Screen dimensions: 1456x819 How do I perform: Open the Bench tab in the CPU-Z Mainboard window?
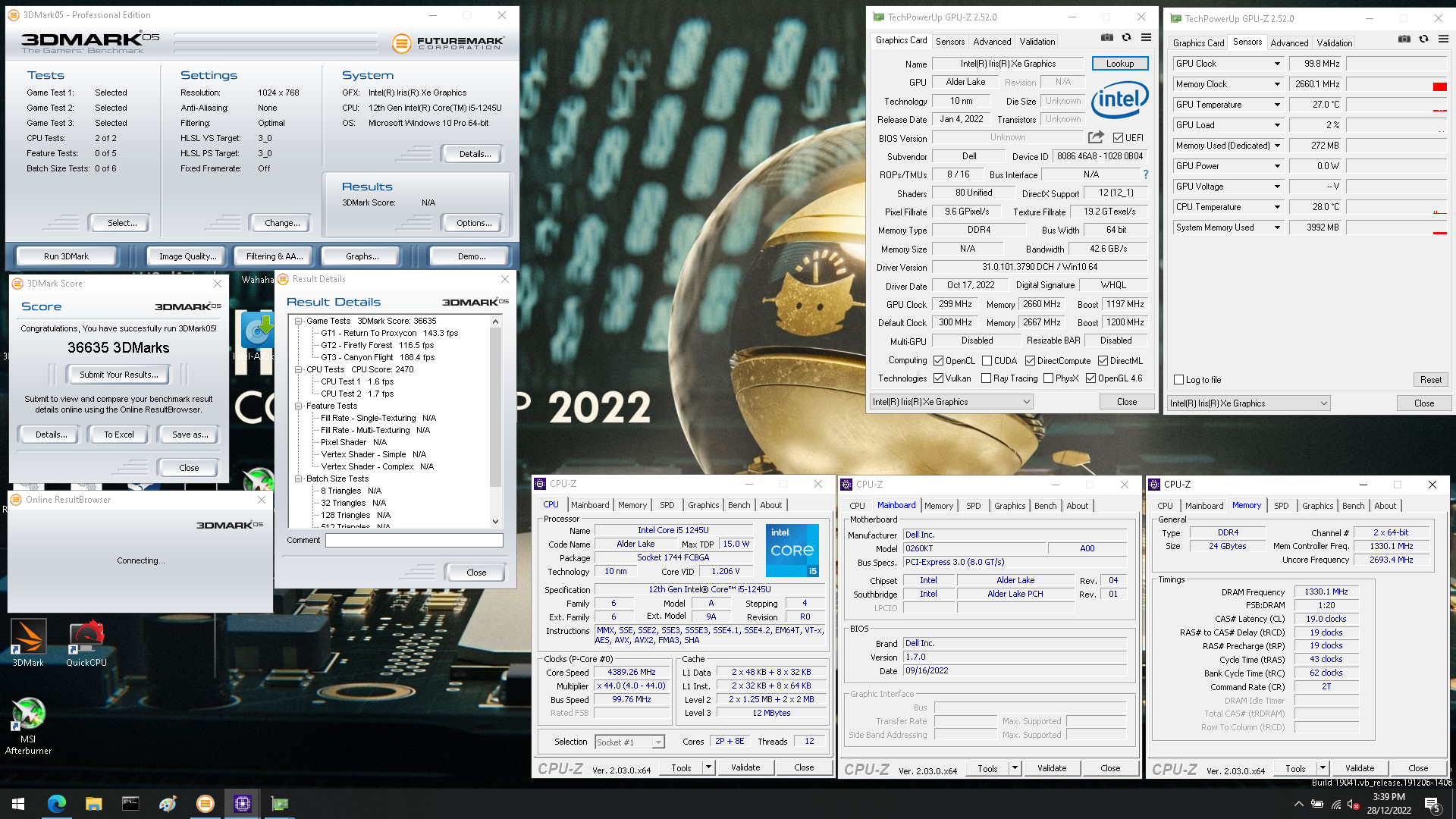(x=1045, y=506)
